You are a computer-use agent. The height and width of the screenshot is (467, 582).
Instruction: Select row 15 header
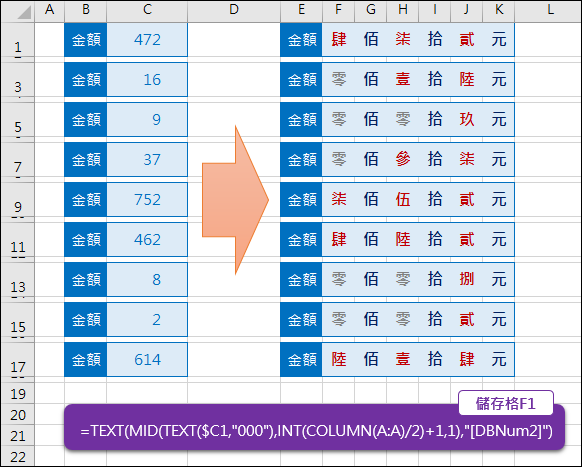[18, 320]
